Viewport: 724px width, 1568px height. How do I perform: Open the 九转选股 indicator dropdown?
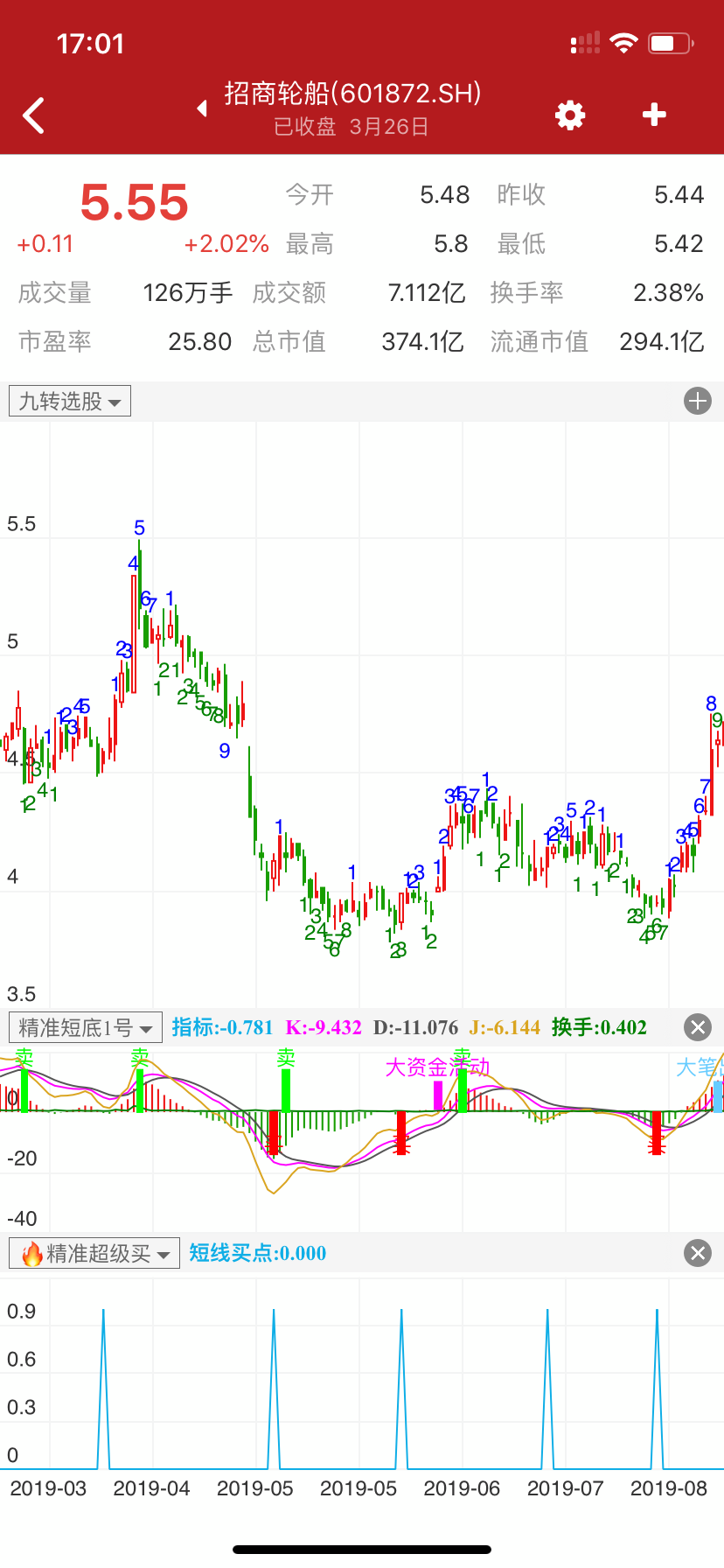tap(70, 402)
